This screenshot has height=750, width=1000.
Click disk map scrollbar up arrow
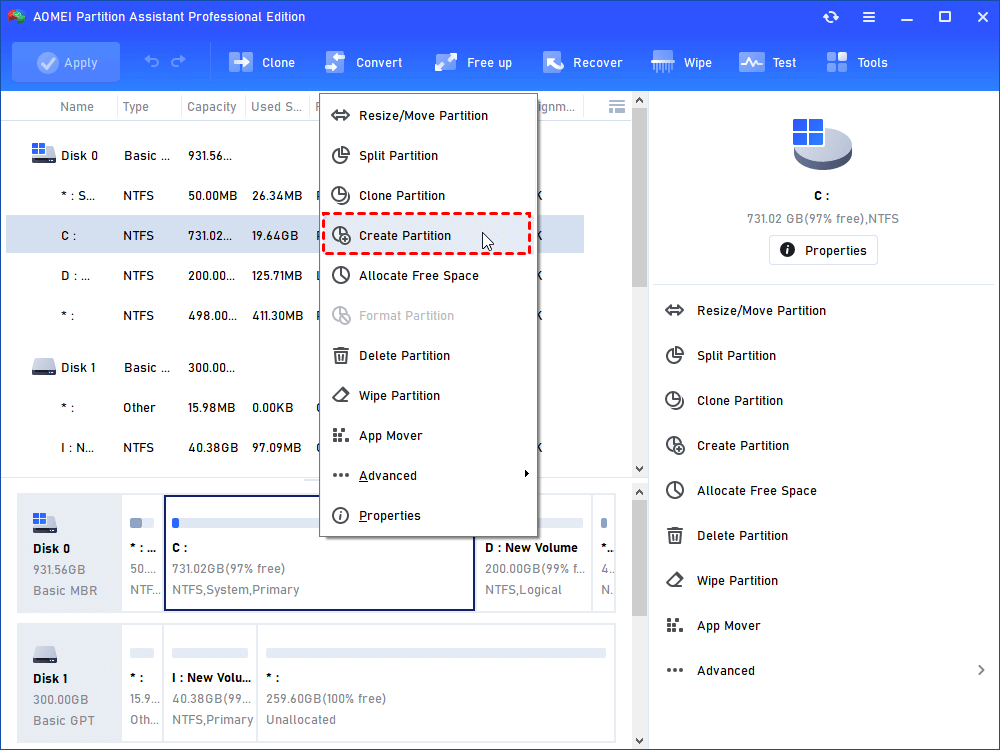640,492
